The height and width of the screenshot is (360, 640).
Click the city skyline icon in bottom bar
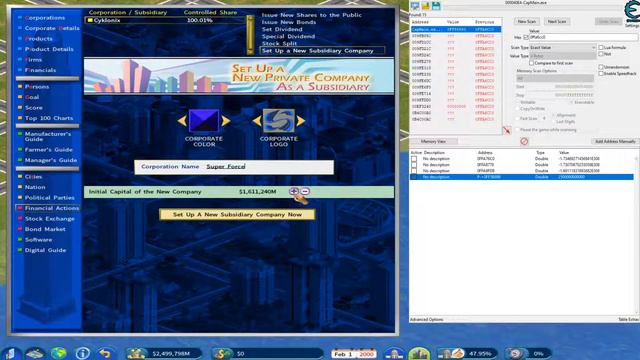(x=419, y=353)
